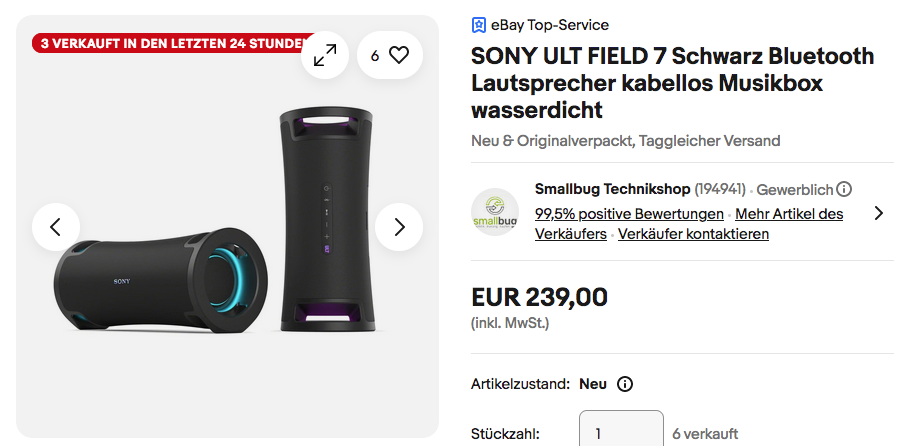The height and width of the screenshot is (446, 923).
Task: Show the previous product image
Action: coord(56,227)
